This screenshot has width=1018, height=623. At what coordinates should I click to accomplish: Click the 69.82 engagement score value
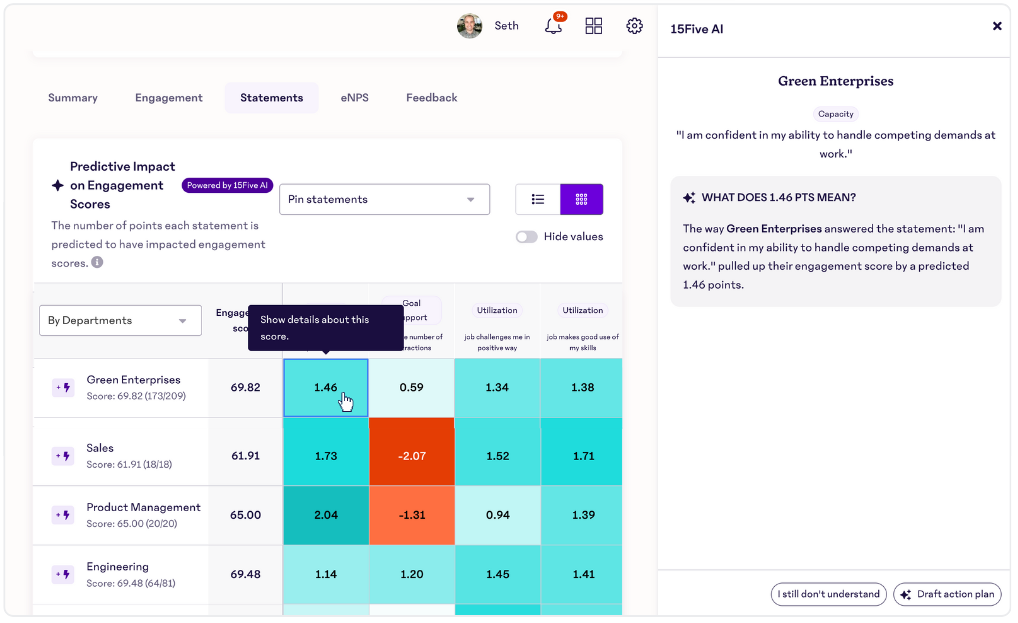pos(245,387)
